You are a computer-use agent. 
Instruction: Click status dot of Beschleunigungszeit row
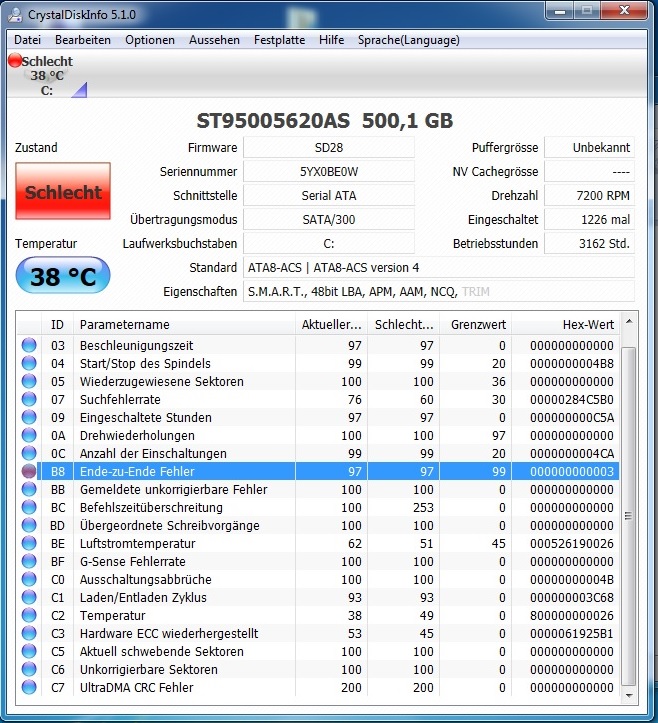click(x=29, y=345)
